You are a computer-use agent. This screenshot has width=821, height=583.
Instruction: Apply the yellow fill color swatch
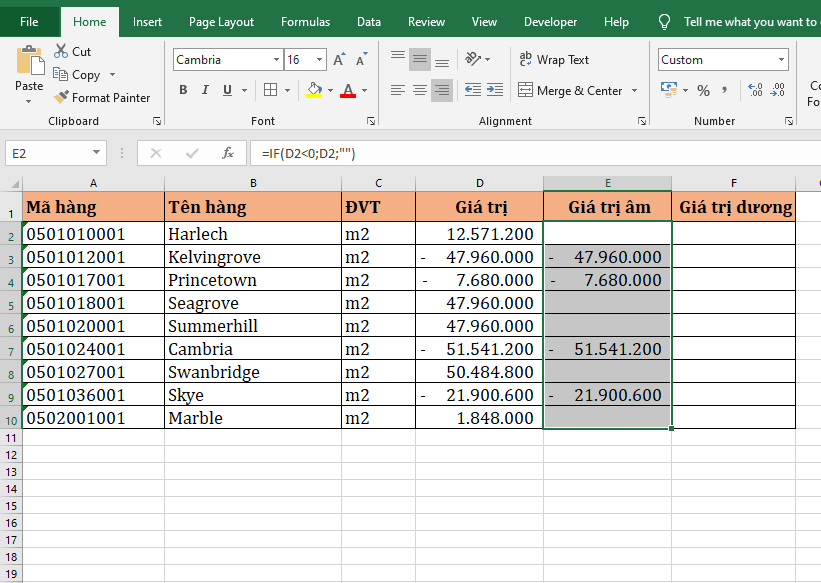click(x=314, y=91)
